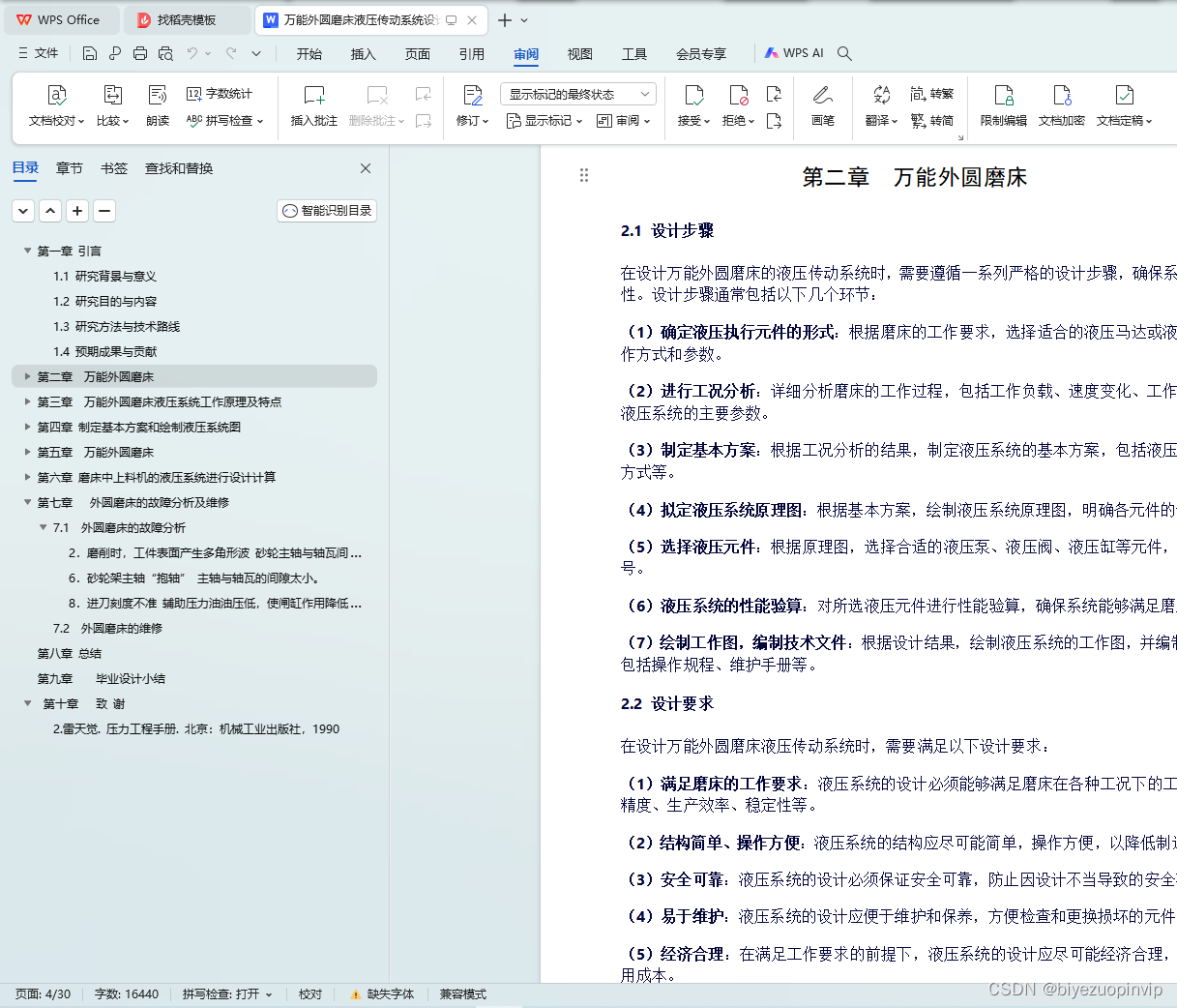Click the save icon in quick toolbar
Viewport: 1177px width, 1008px height.
[x=90, y=54]
